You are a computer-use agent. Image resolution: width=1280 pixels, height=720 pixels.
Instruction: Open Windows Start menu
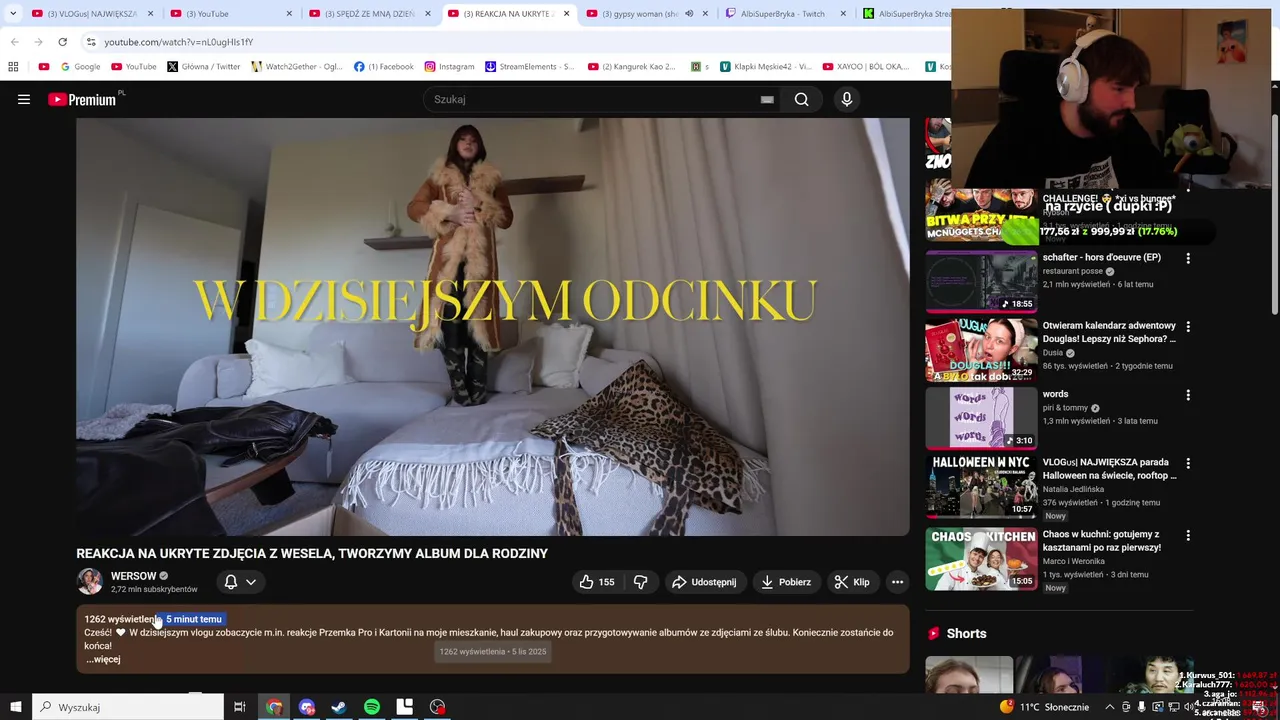[15, 707]
